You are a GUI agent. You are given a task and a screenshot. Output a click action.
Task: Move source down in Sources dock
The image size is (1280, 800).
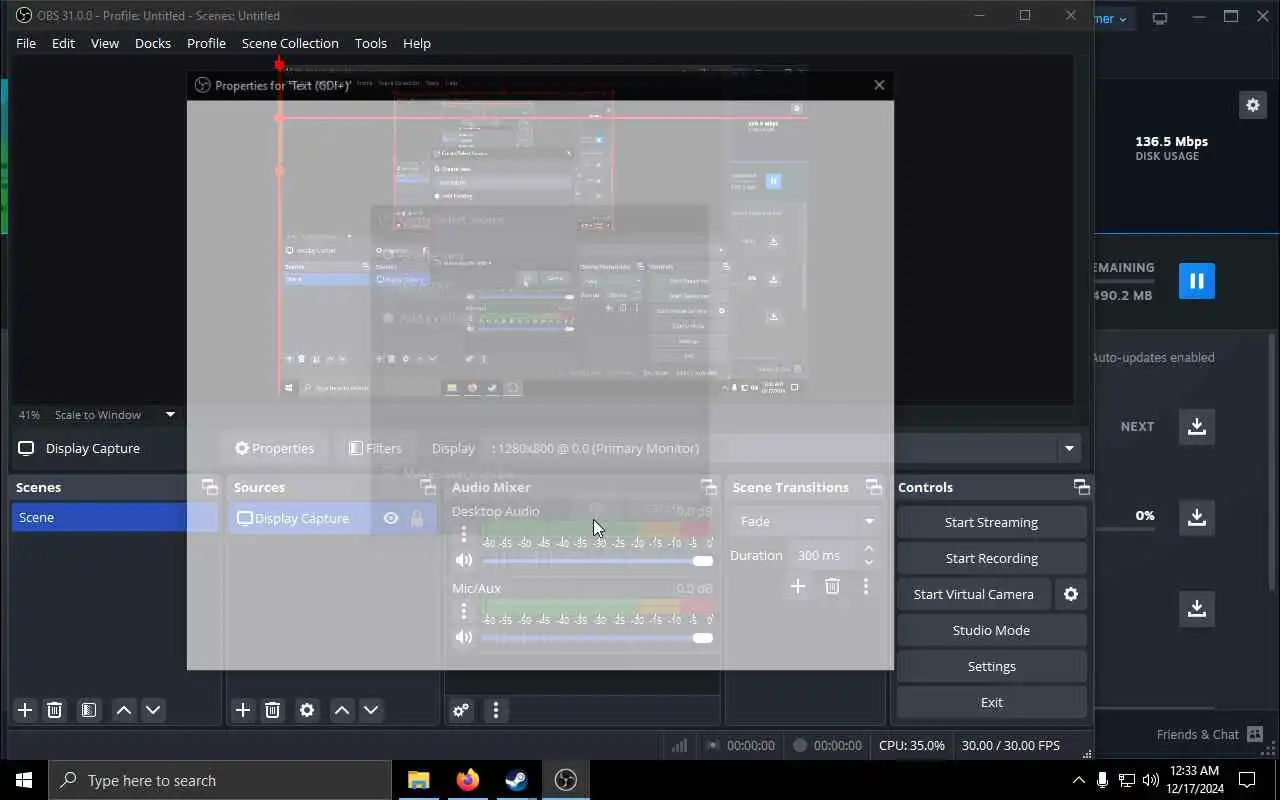point(371,710)
